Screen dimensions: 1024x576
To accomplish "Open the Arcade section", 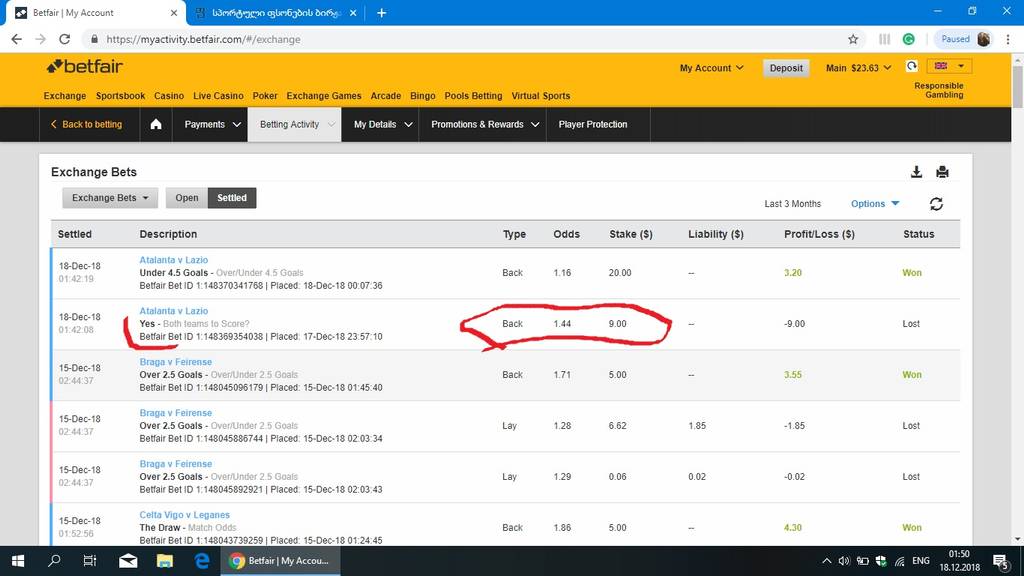I will pyautogui.click(x=385, y=95).
